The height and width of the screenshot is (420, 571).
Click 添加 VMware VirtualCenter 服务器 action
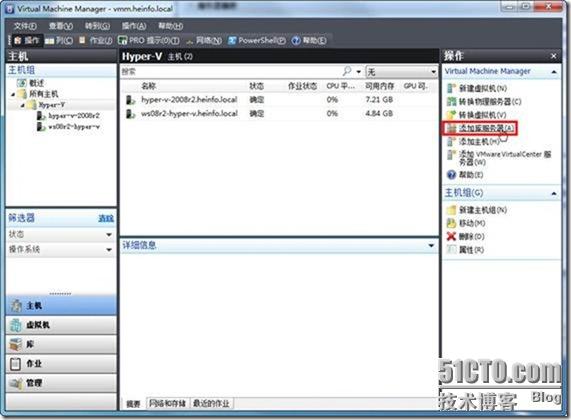pyautogui.click(x=499, y=158)
